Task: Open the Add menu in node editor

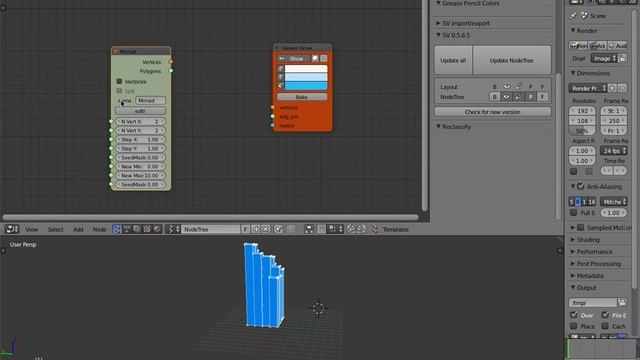Action: pyautogui.click(x=78, y=229)
